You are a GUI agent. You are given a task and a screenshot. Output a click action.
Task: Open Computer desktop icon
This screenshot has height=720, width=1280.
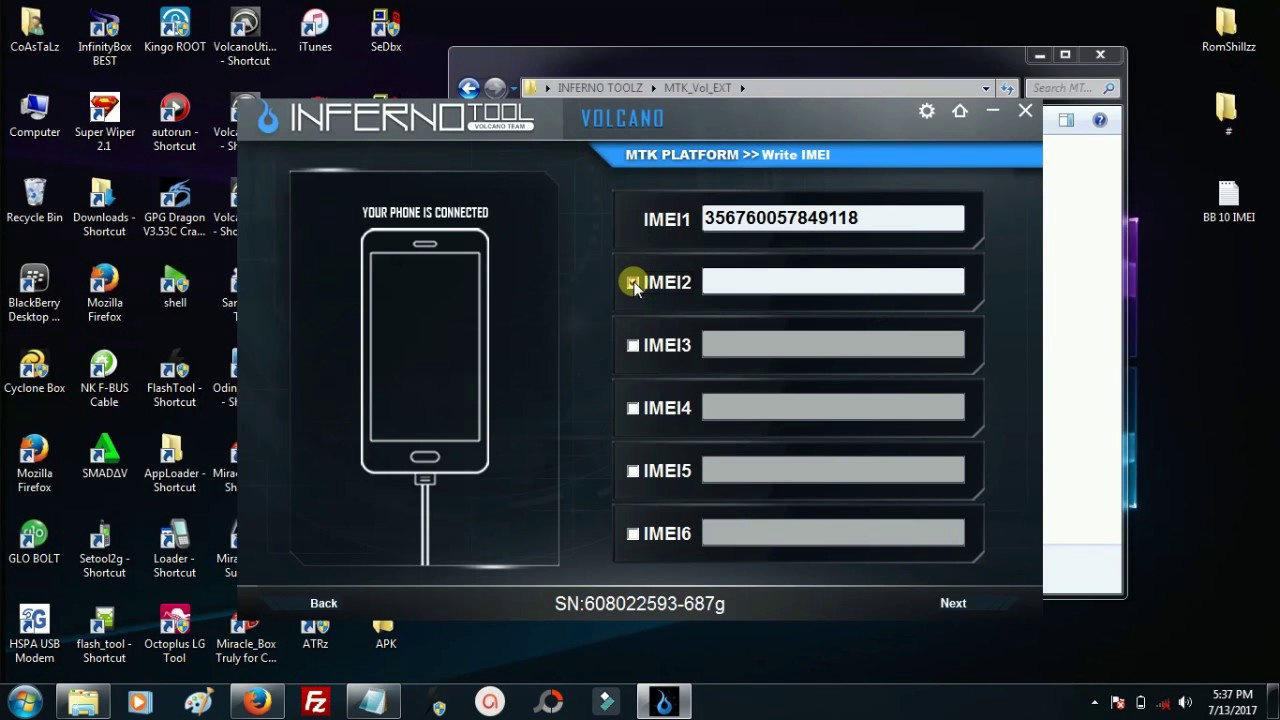34,115
